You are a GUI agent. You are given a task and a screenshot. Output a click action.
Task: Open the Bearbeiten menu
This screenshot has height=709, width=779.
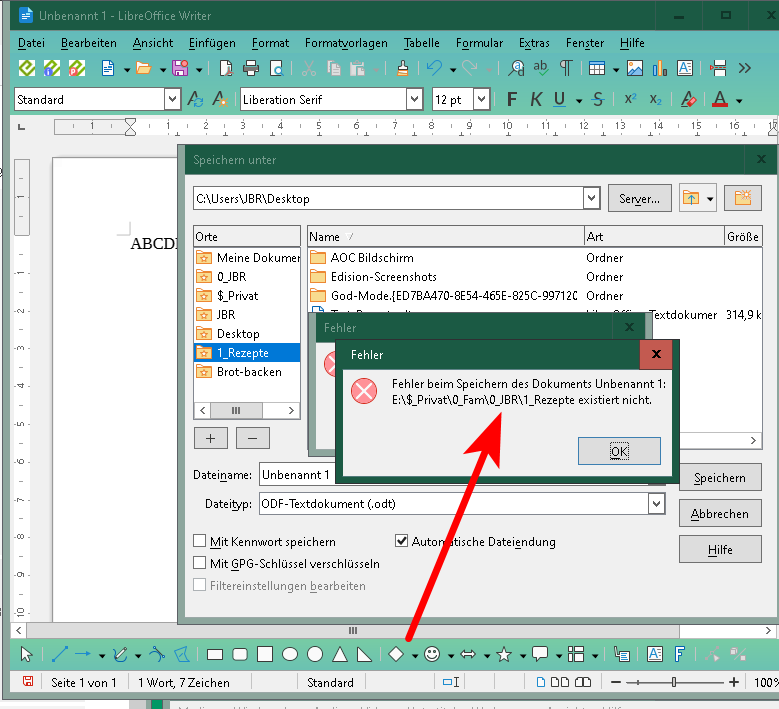coord(88,43)
